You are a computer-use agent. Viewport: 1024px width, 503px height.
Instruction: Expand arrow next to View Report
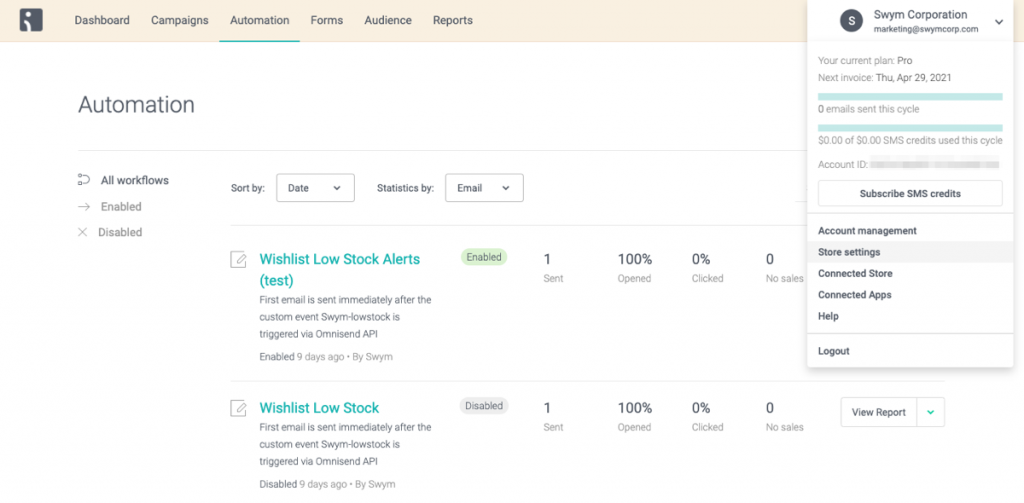(x=931, y=412)
